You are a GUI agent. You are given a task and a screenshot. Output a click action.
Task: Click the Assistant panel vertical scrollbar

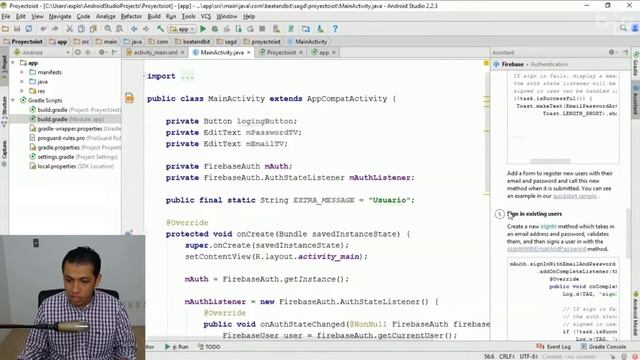coord(629,233)
